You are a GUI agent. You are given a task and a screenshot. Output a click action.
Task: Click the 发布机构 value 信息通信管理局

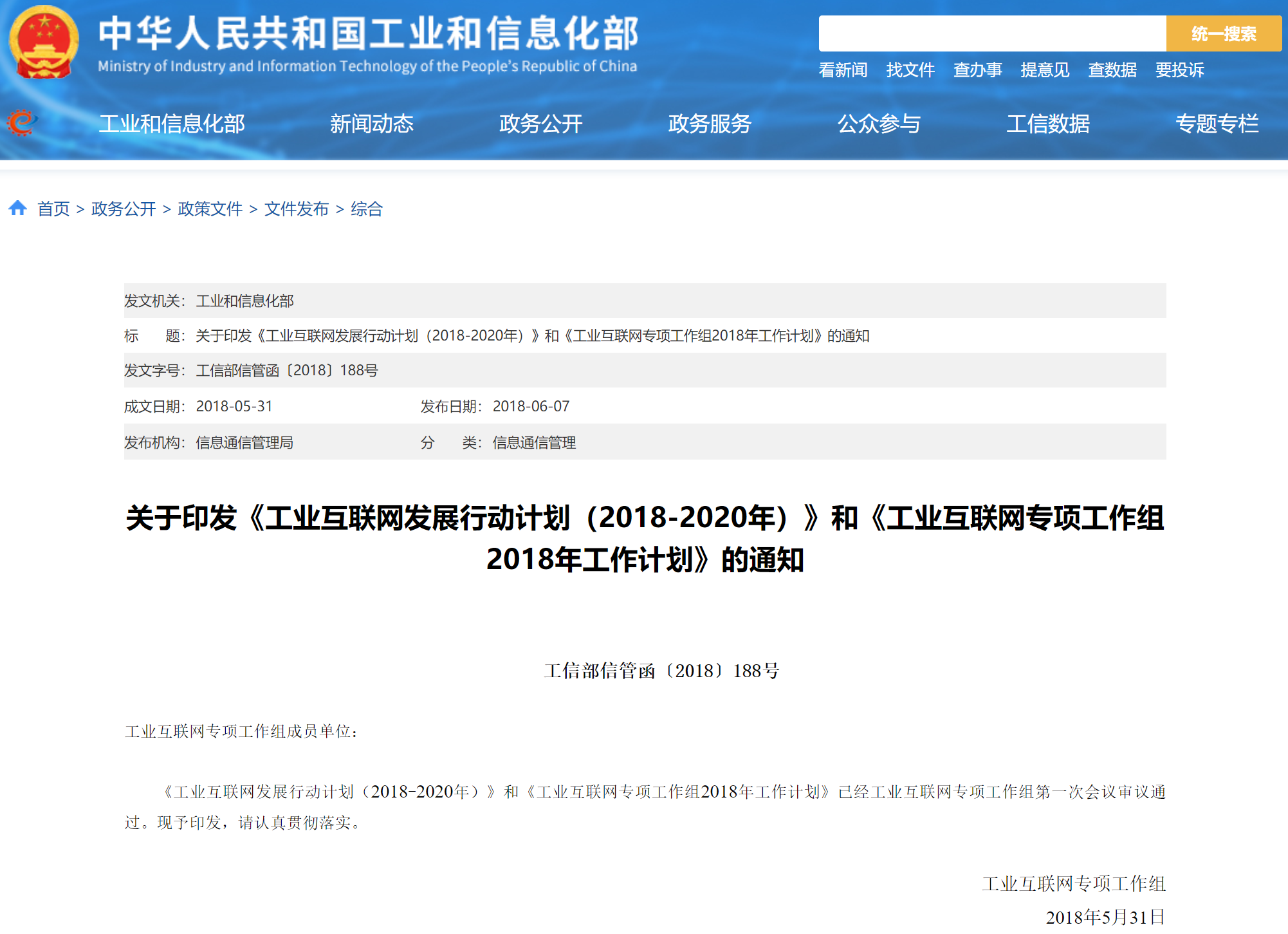244,442
